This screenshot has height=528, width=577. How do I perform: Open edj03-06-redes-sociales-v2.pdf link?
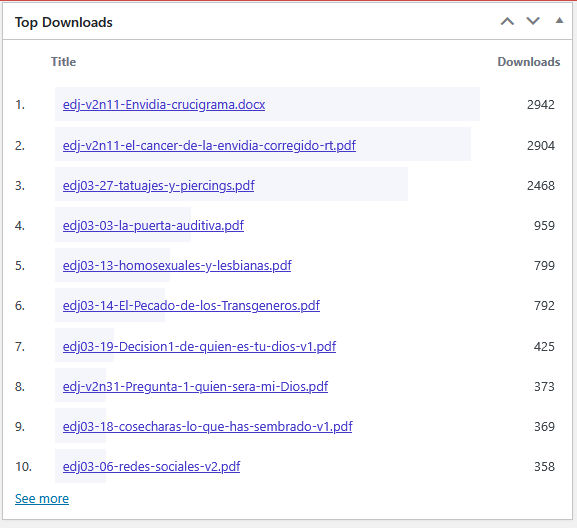tap(151, 467)
